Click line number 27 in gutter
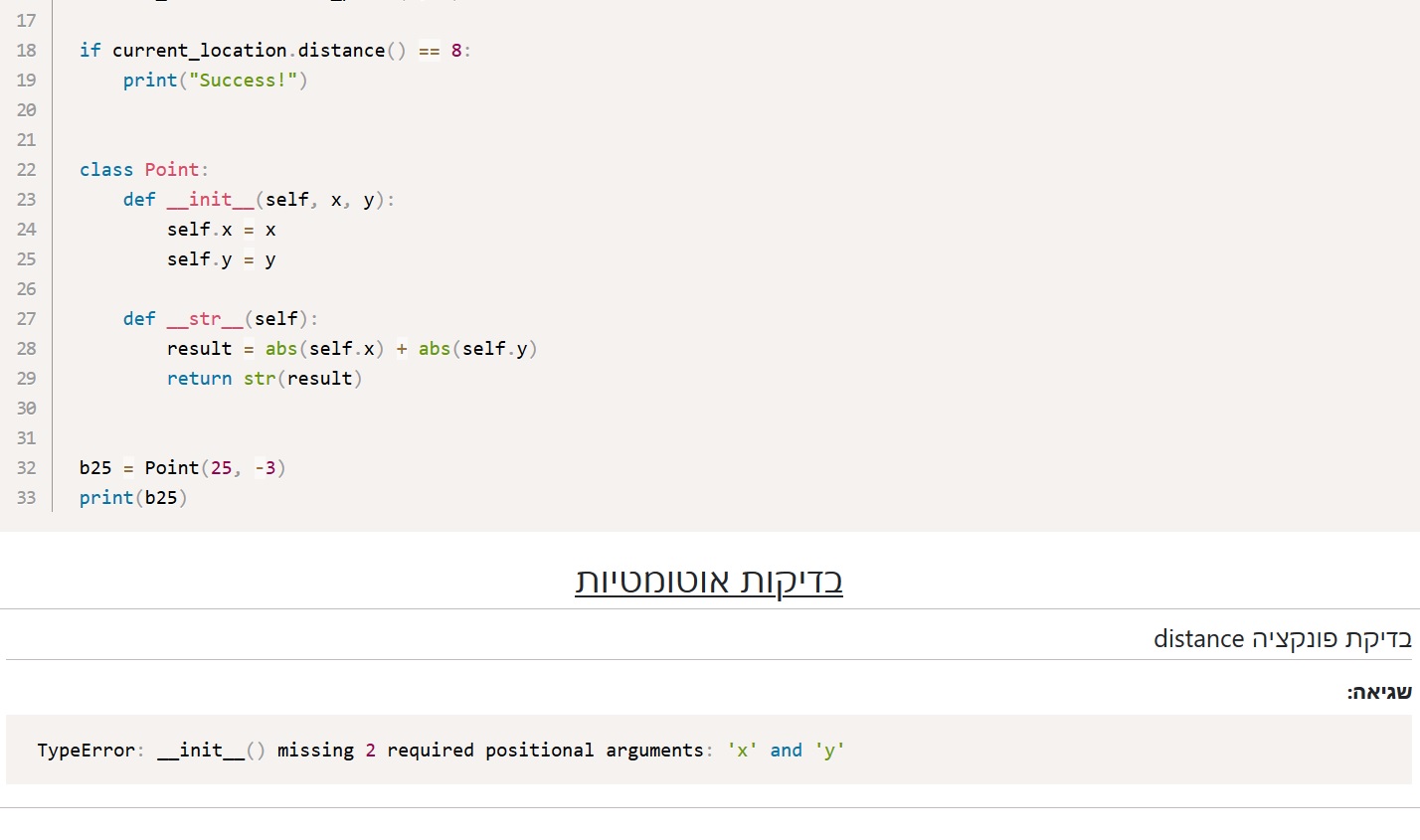The width and height of the screenshot is (1420, 840). coord(26,318)
